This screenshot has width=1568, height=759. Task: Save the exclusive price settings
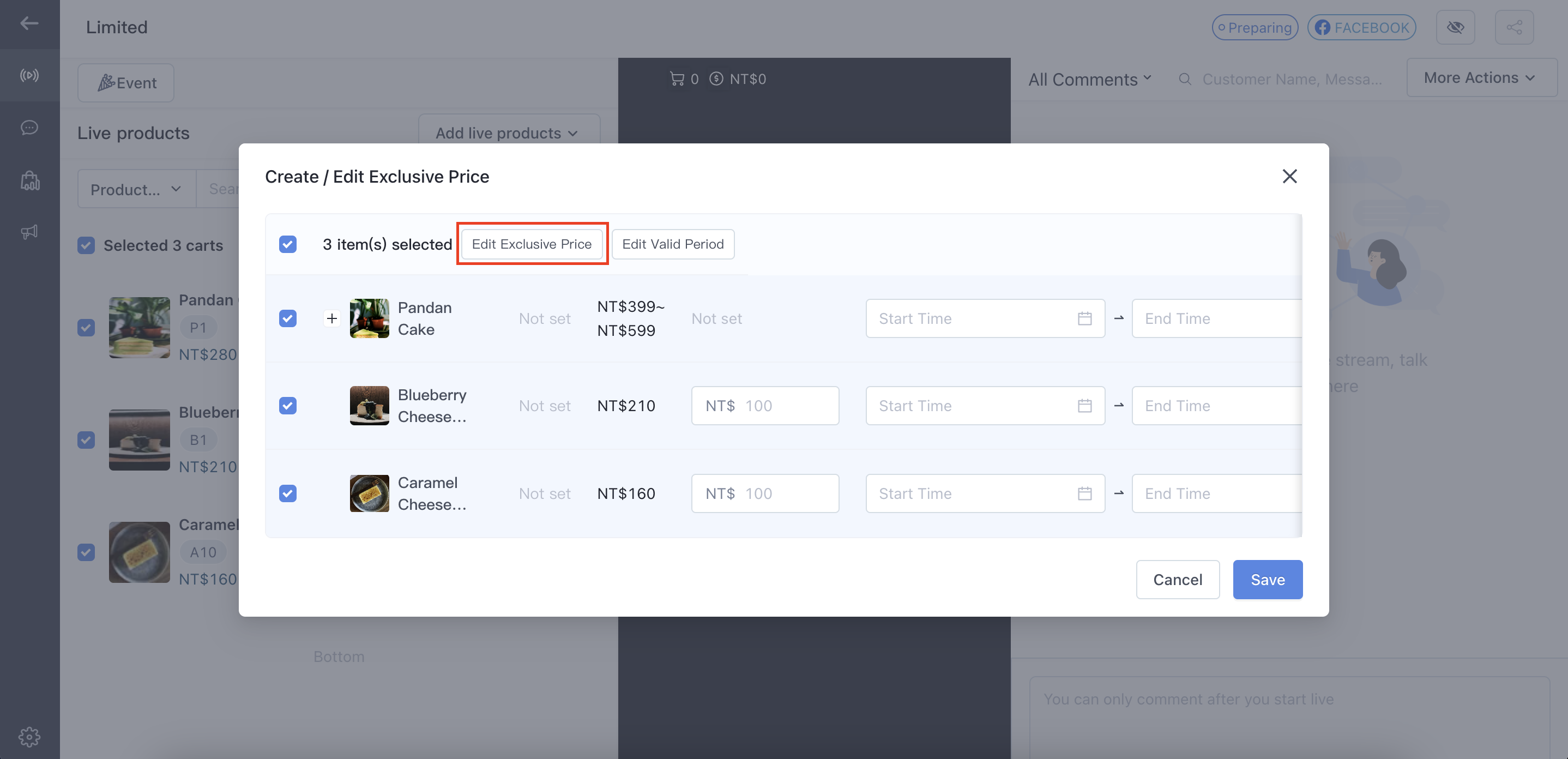pyautogui.click(x=1267, y=580)
